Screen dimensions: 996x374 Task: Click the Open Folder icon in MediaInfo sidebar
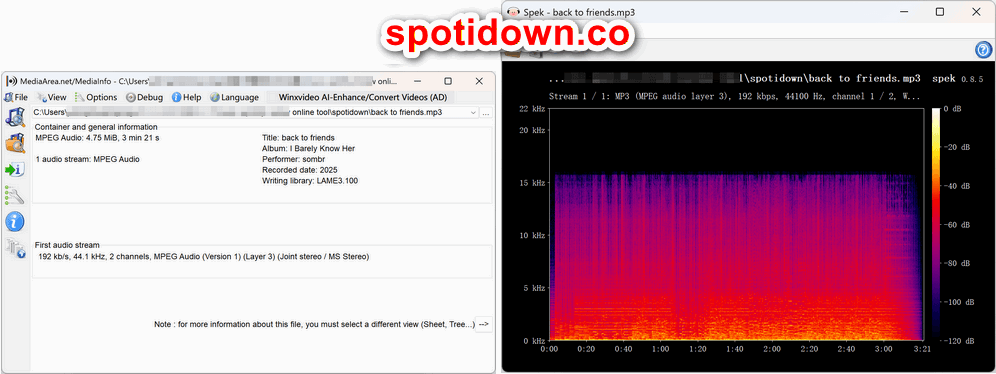[15, 144]
